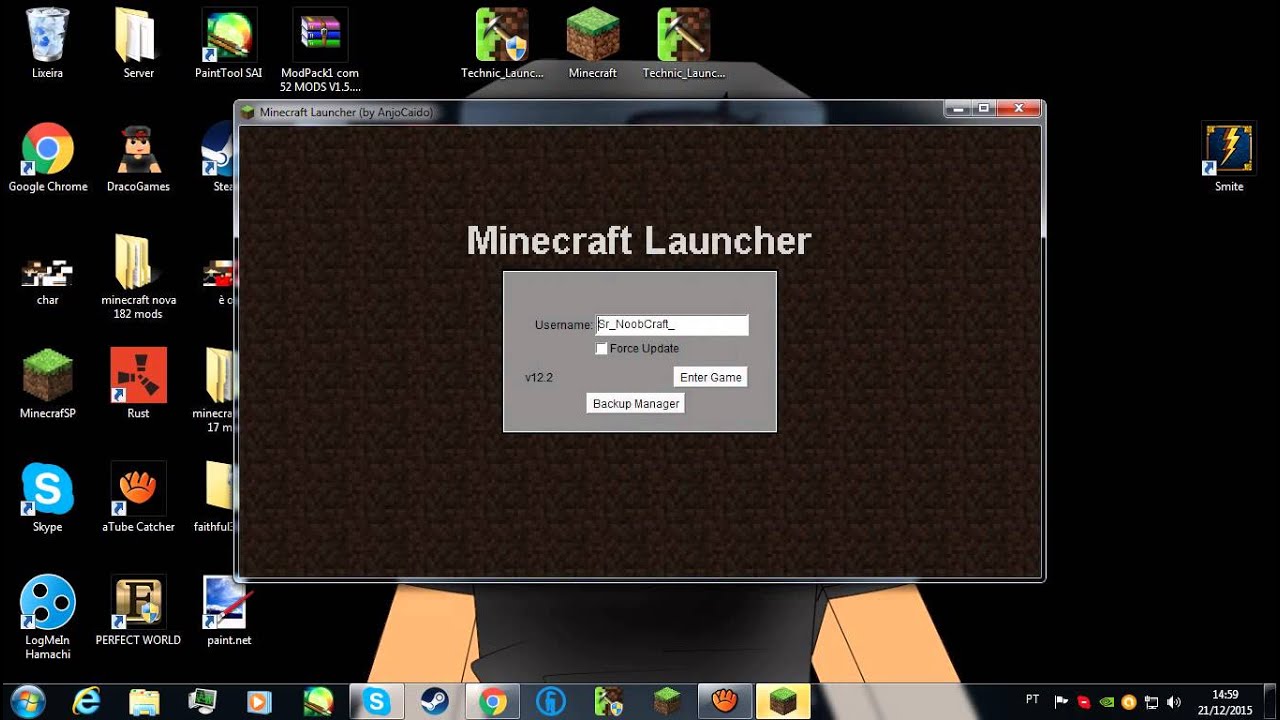This screenshot has height=720, width=1280.
Task: Open Internet Explorer from the taskbar
Action: (x=86, y=702)
